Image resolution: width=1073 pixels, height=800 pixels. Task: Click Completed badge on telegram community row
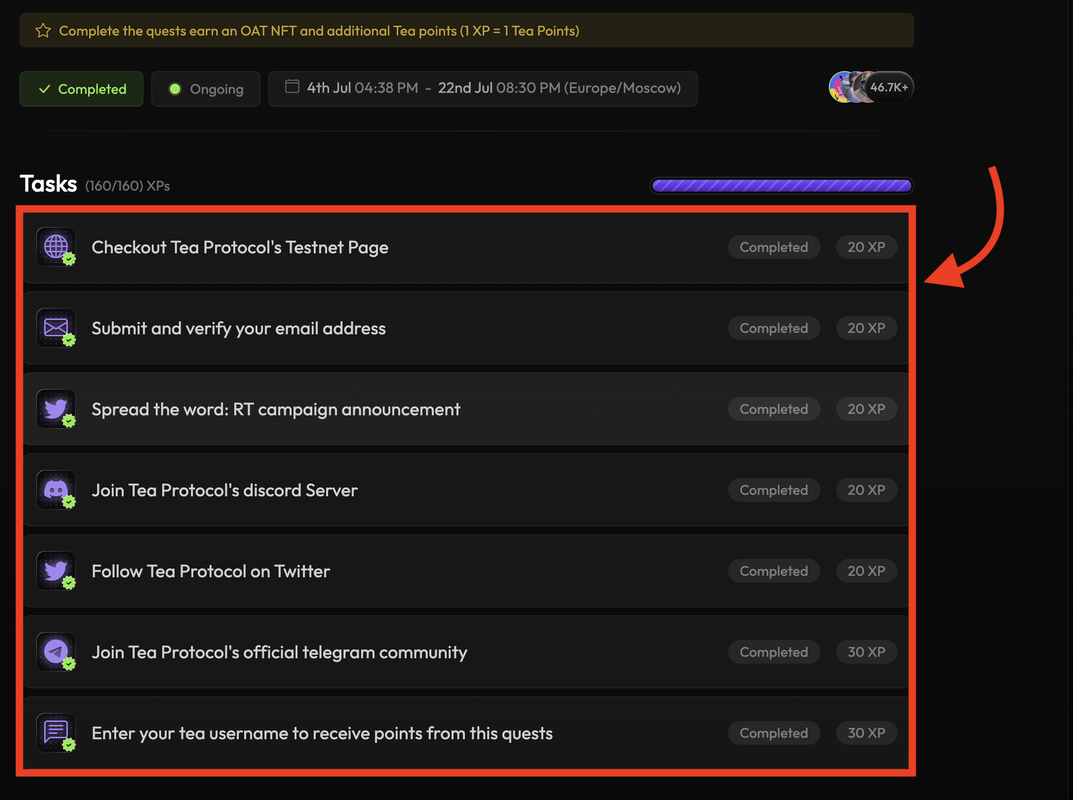(x=774, y=652)
